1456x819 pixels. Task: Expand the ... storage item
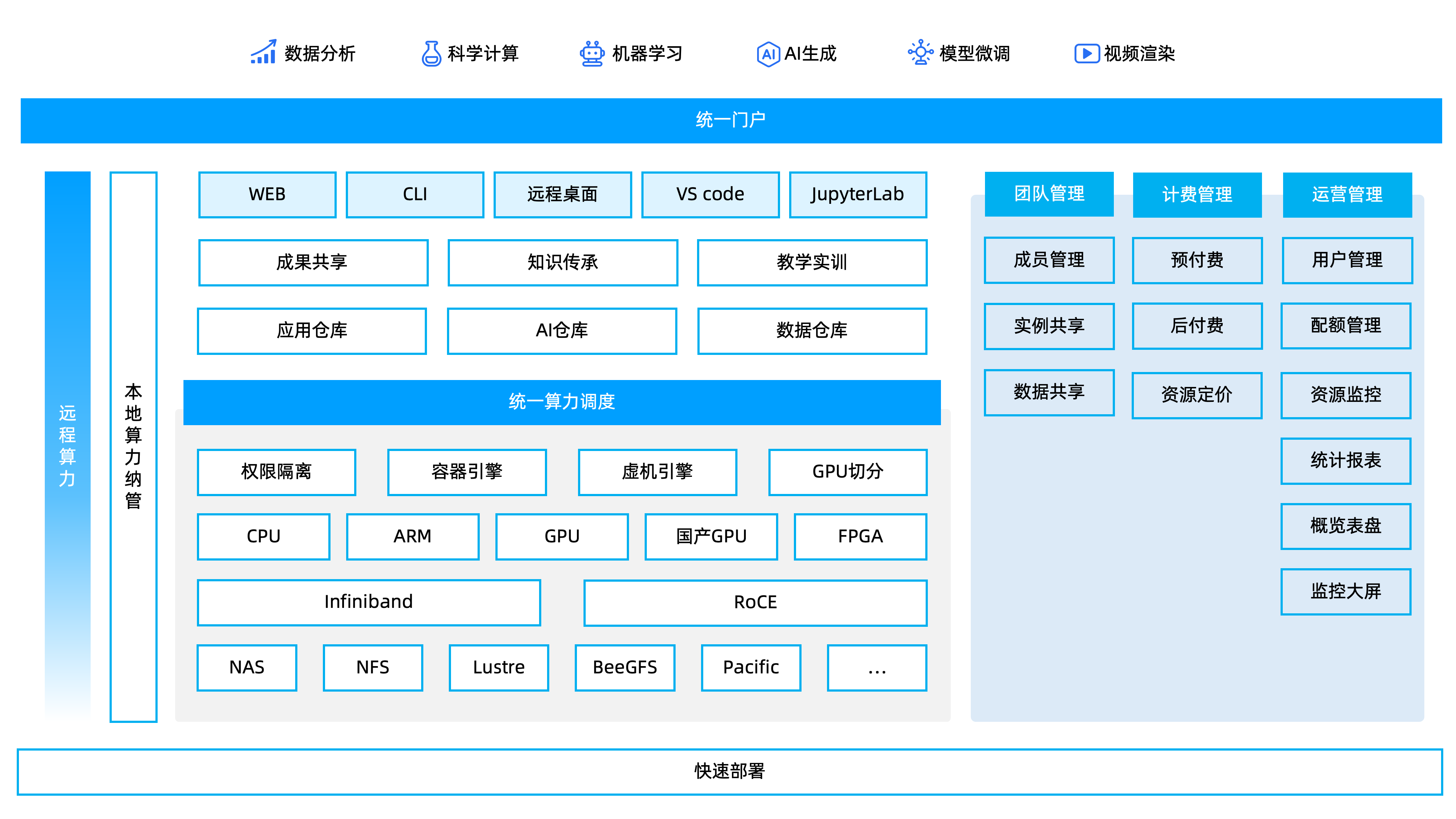tap(876, 668)
